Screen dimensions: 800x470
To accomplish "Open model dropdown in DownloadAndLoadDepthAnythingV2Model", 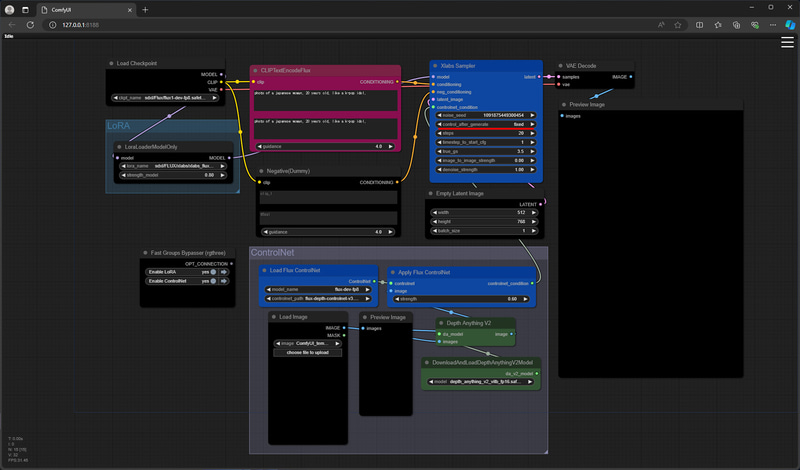I will pyautogui.click(x=481, y=382).
